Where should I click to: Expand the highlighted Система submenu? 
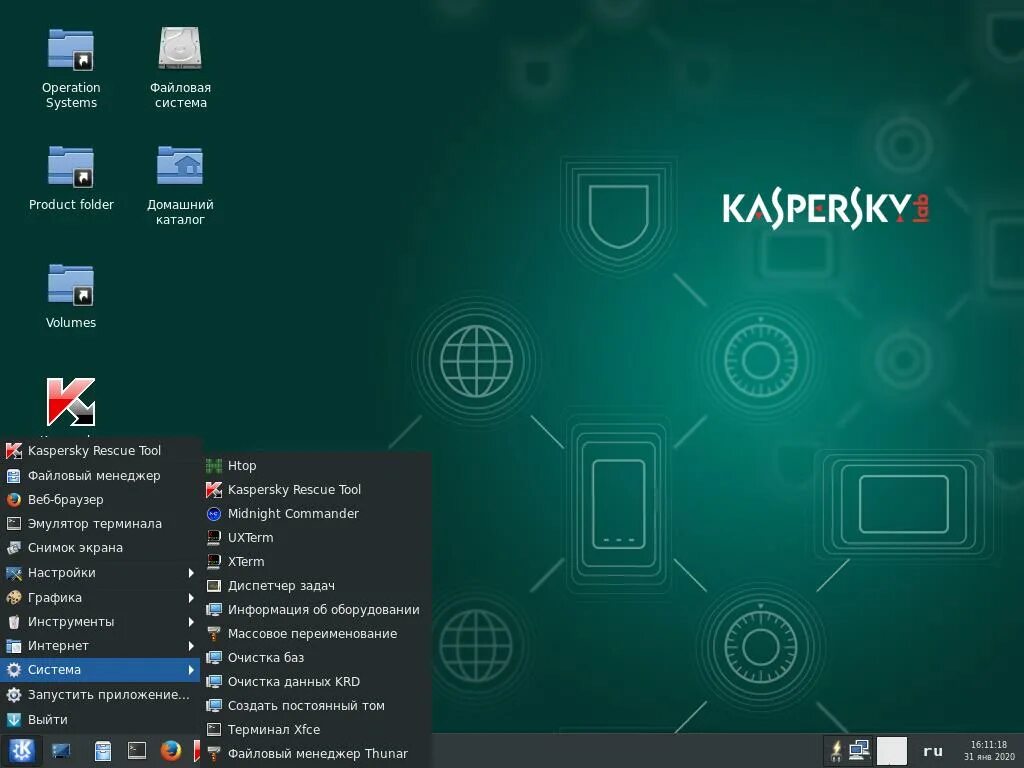point(101,670)
